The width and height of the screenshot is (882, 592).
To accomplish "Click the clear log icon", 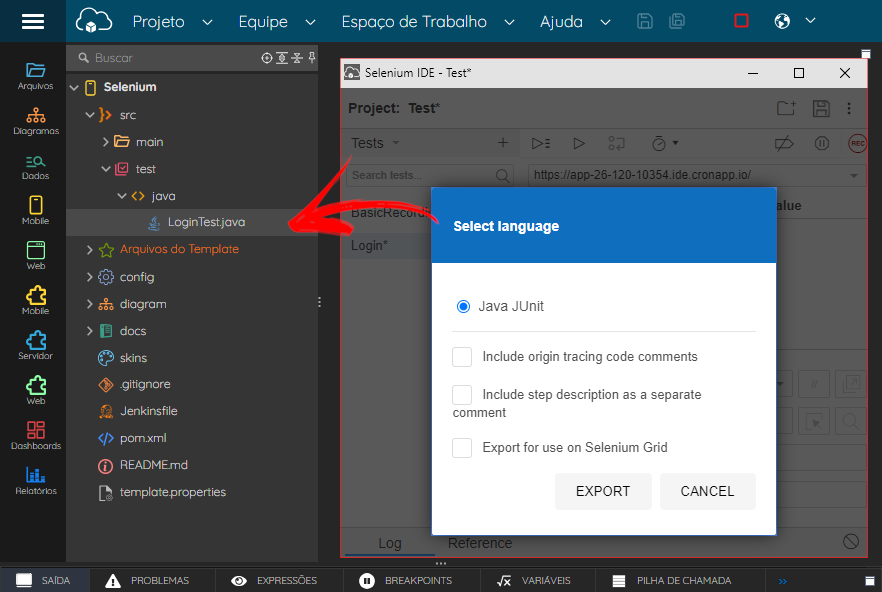I will pyautogui.click(x=851, y=541).
